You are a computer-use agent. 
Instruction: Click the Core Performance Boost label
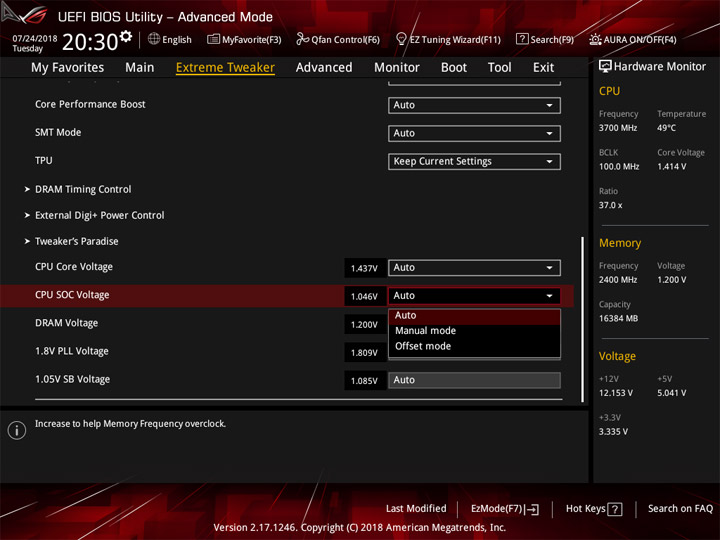90,104
